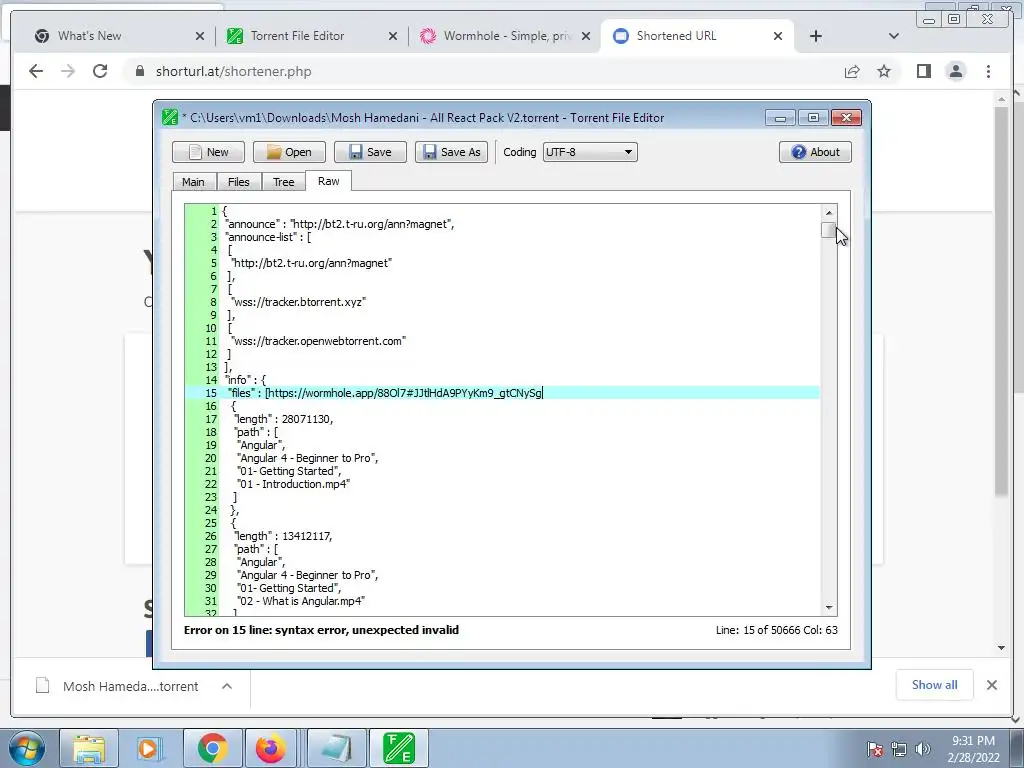Open the Chrome profile avatar
This screenshot has height=768, width=1024.
click(x=956, y=71)
